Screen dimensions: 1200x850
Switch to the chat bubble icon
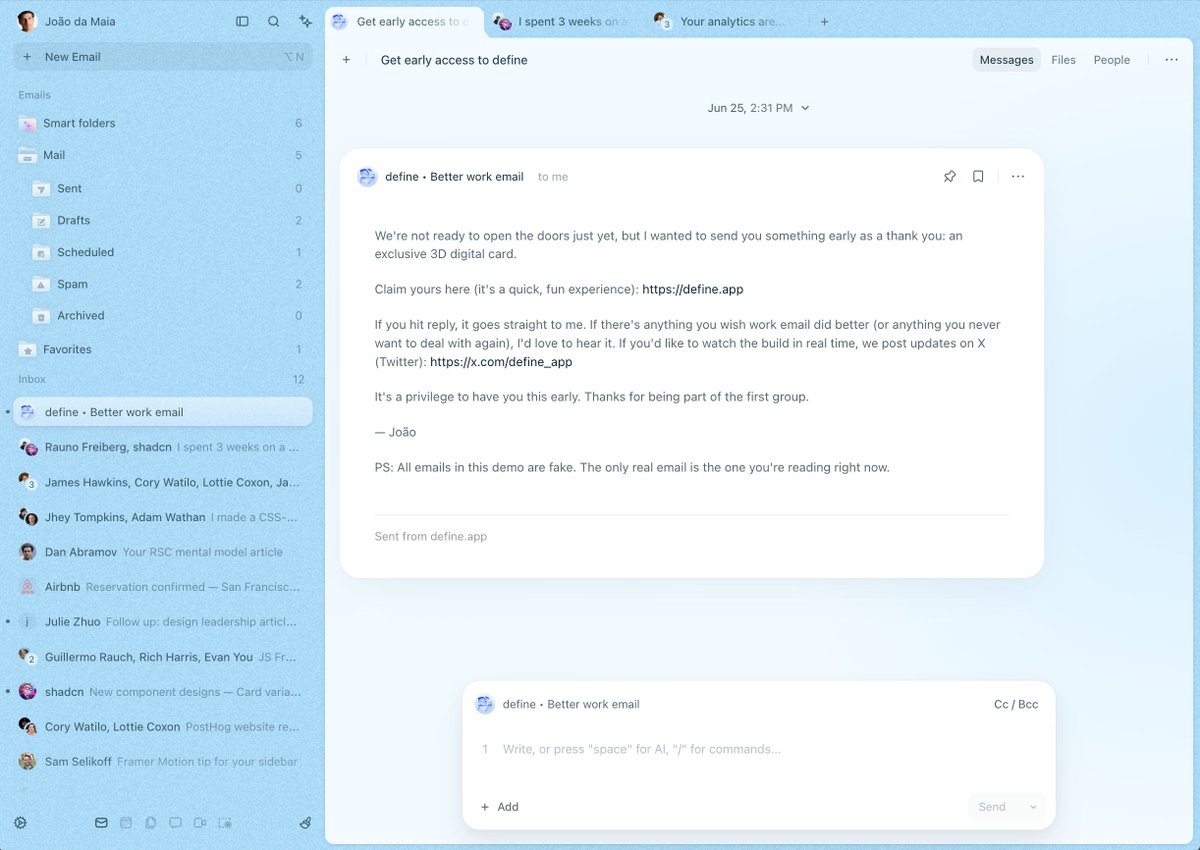tap(175, 823)
